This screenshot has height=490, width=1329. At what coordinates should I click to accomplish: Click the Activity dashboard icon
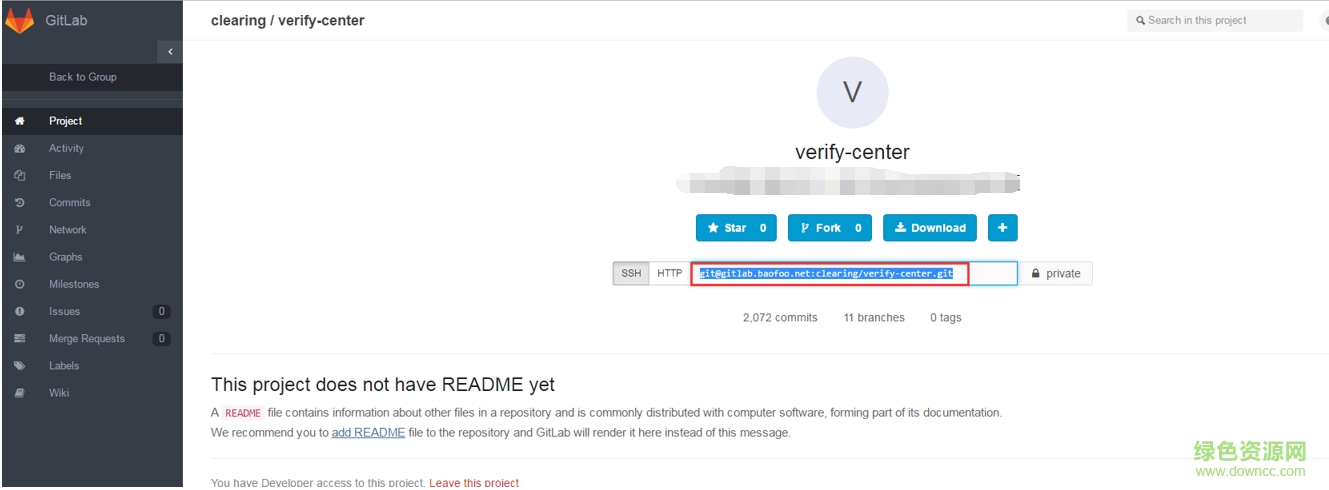click(19, 148)
